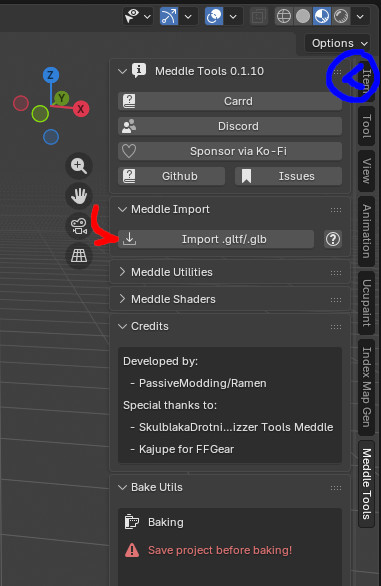Click the negative X red gizmo circle

coord(21,103)
